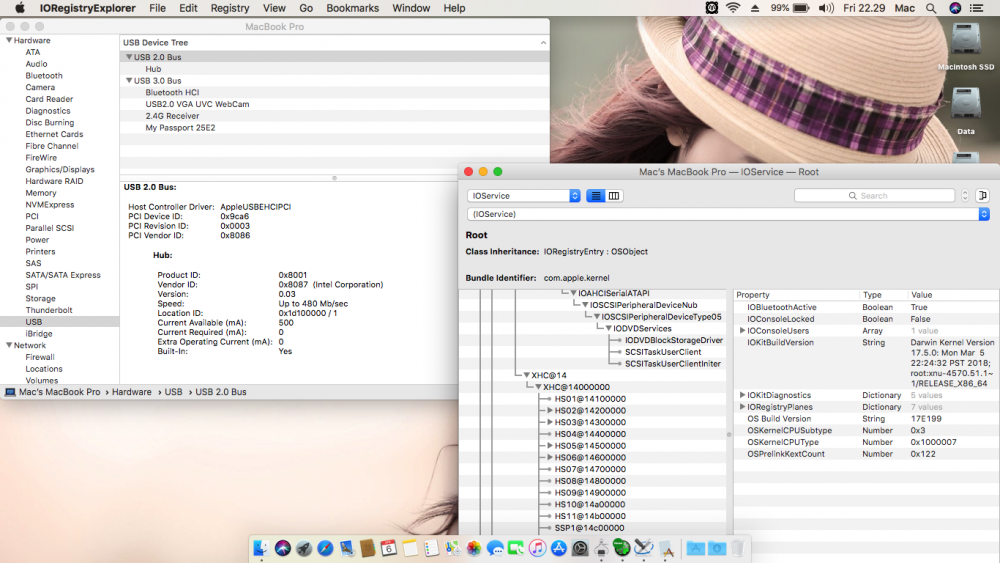This screenshot has width=1000, height=563.
Task: Open the Bookmarks menu
Action: coord(353,8)
